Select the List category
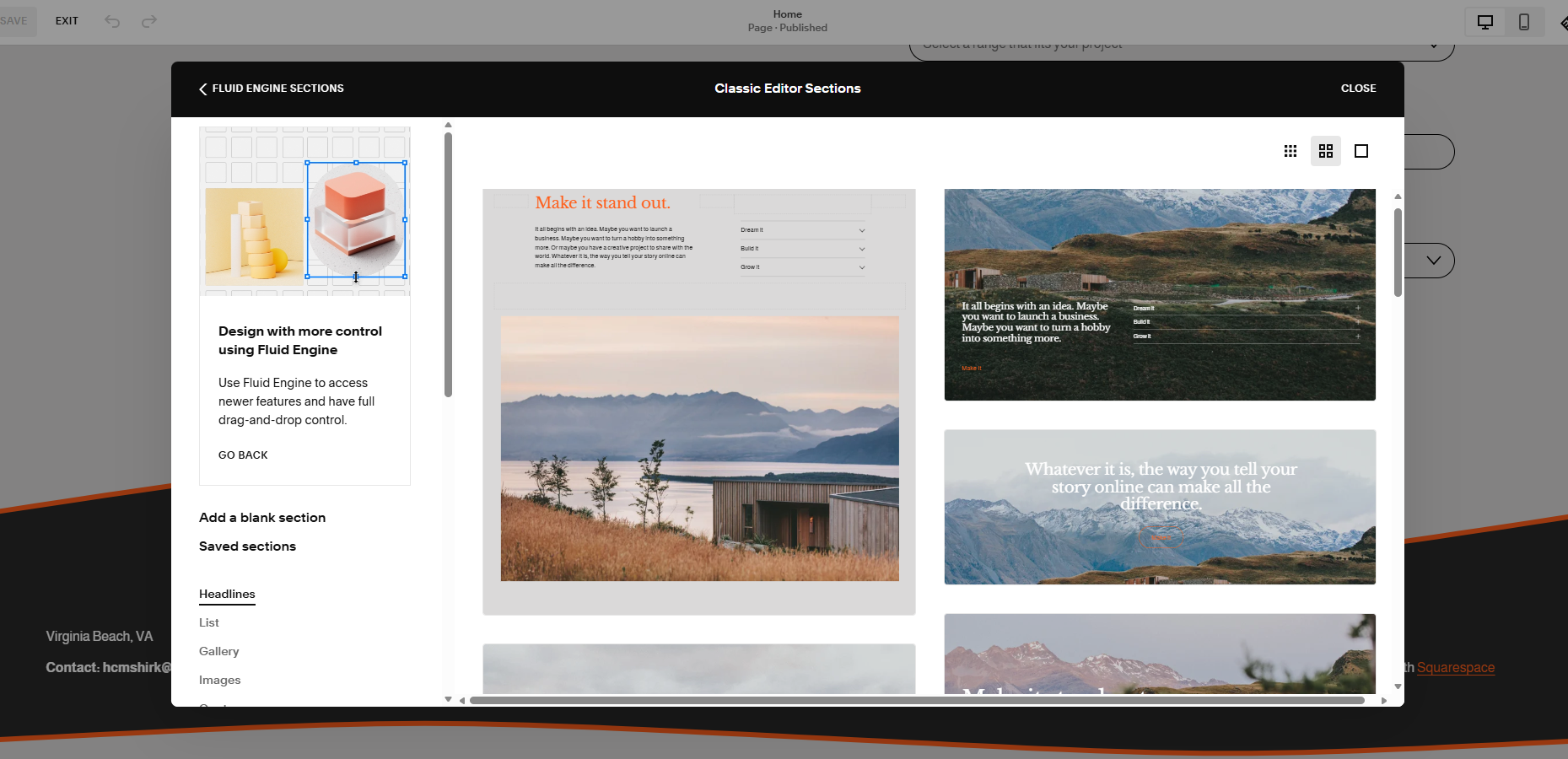This screenshot has height=759, width=1568. click(209, 623)
